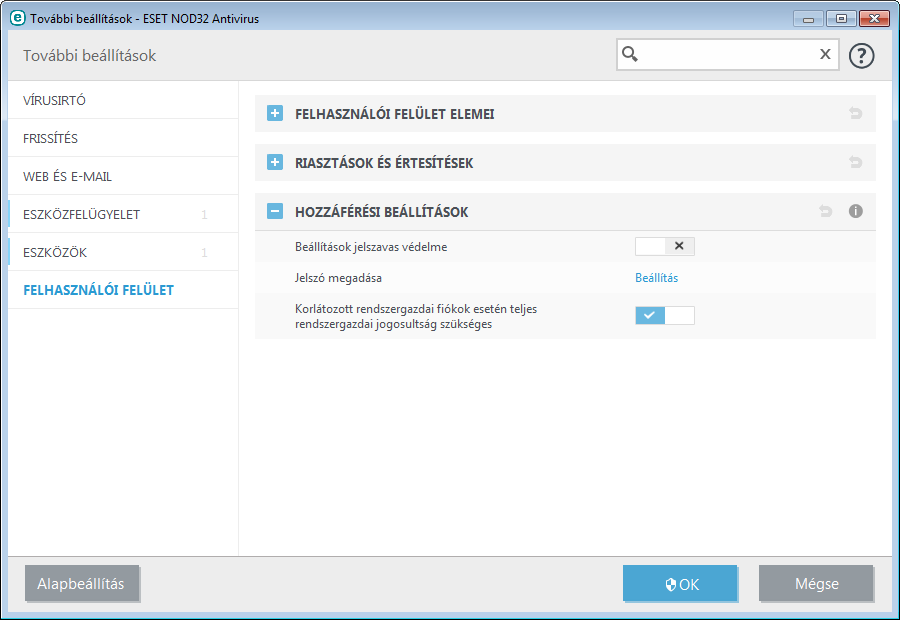Click the Beállítás link for Jelszó megadása
900x620 pixels.
[x=656, y=278]
